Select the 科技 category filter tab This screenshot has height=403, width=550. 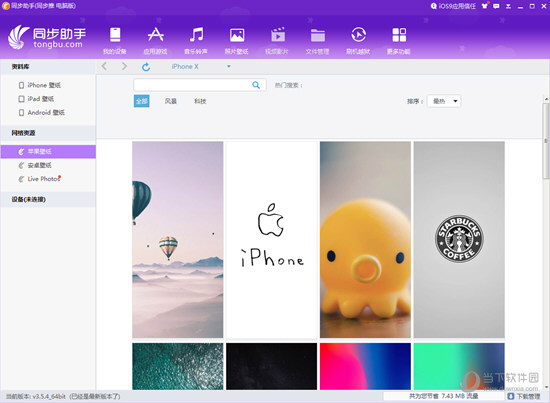200,101
